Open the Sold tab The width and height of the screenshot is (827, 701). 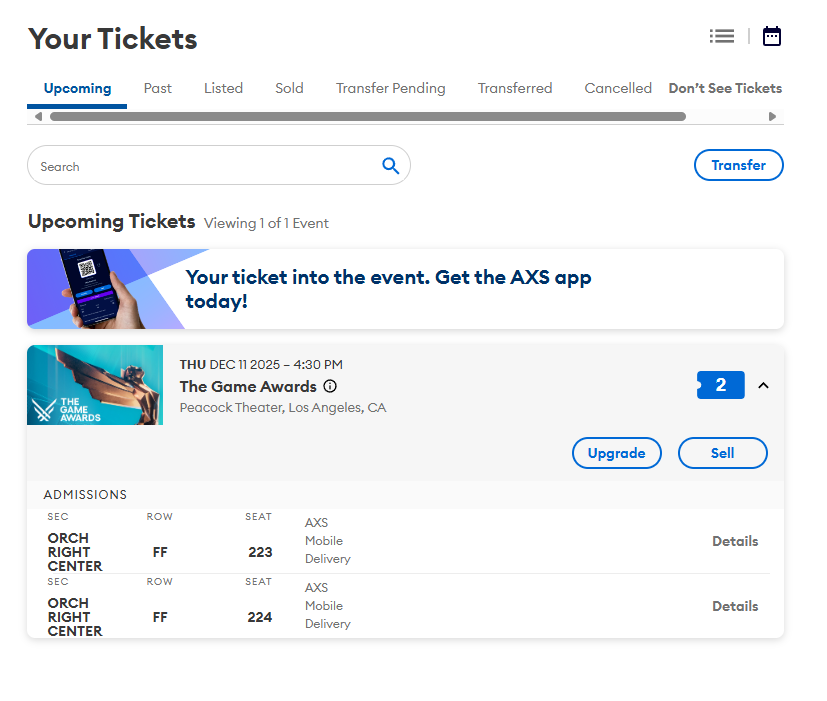coord(289,88)
